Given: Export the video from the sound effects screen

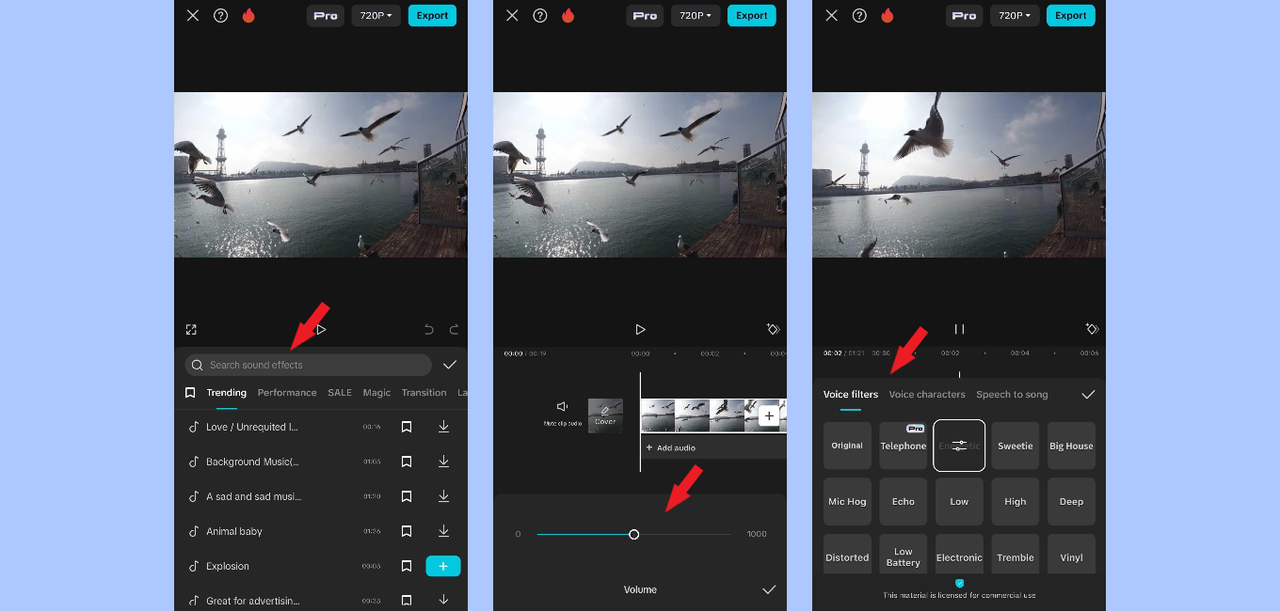Looking at the screenshot, I should click(432, 15).
